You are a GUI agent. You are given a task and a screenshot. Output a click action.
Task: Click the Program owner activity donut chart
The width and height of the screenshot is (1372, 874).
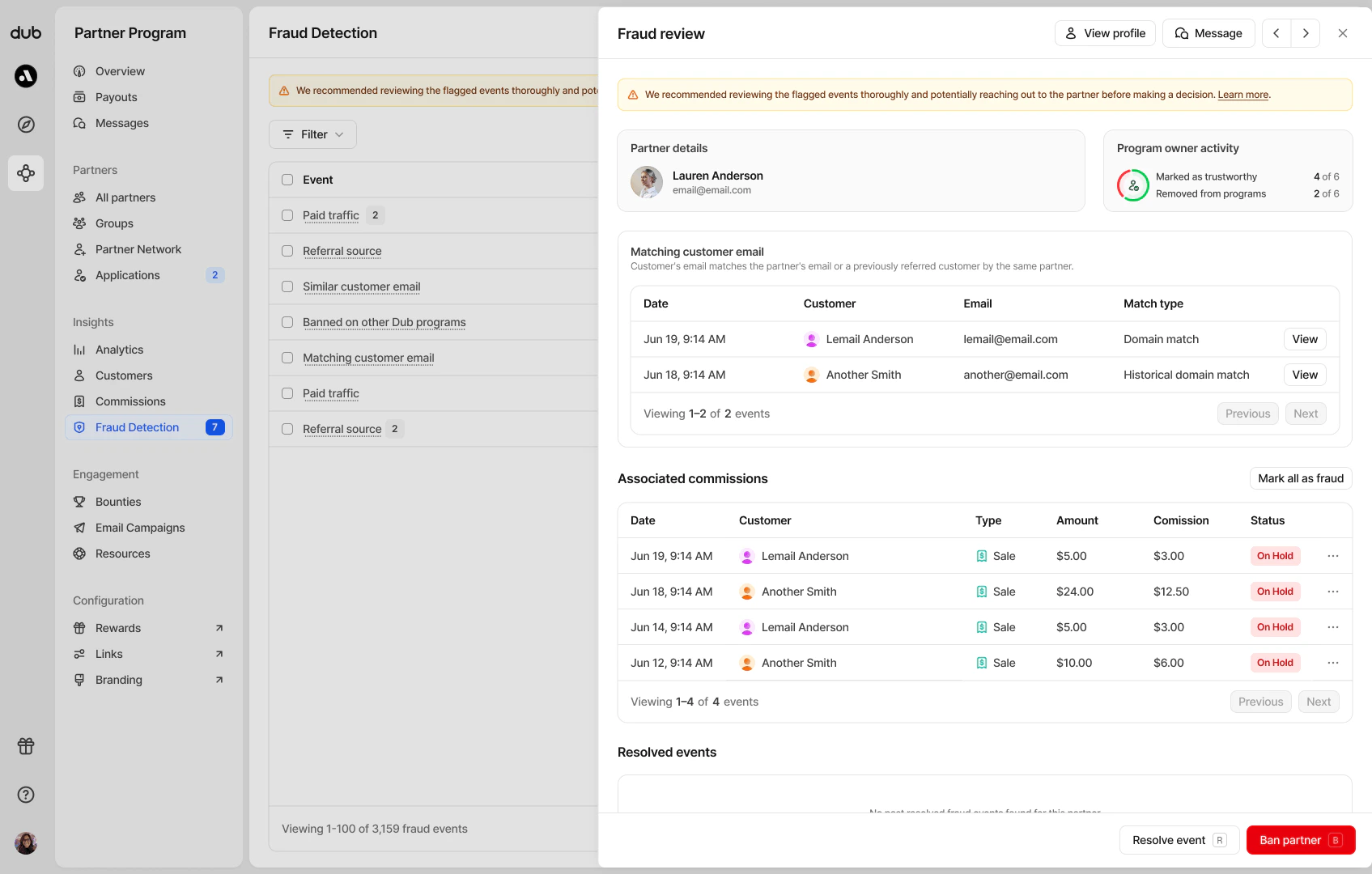click(x=1133, y=185)
